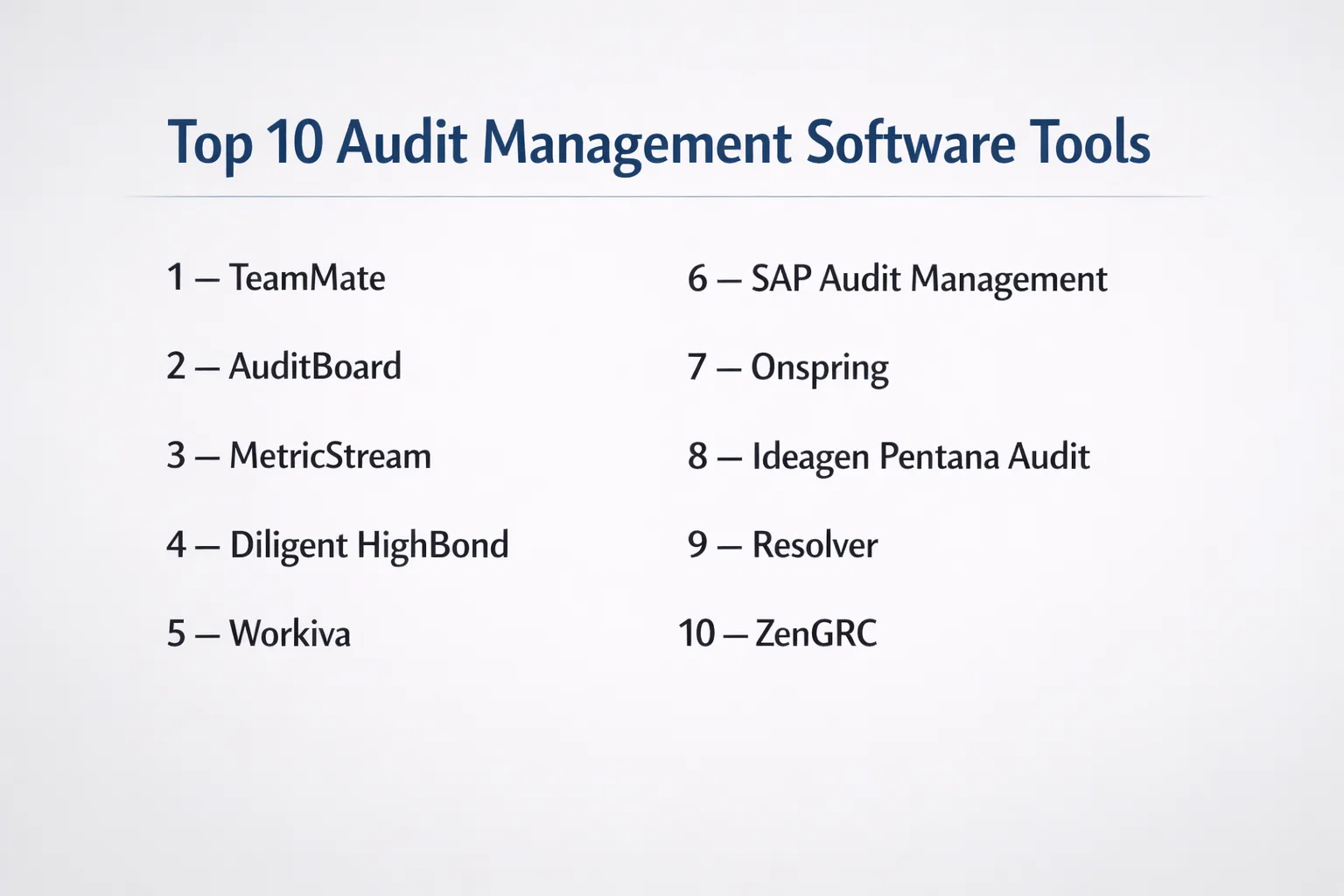Click the rank number 6 beside SAP
The width and height of the screenshot is (1344, 896).
pyautogui.click(x=697, y=279)
